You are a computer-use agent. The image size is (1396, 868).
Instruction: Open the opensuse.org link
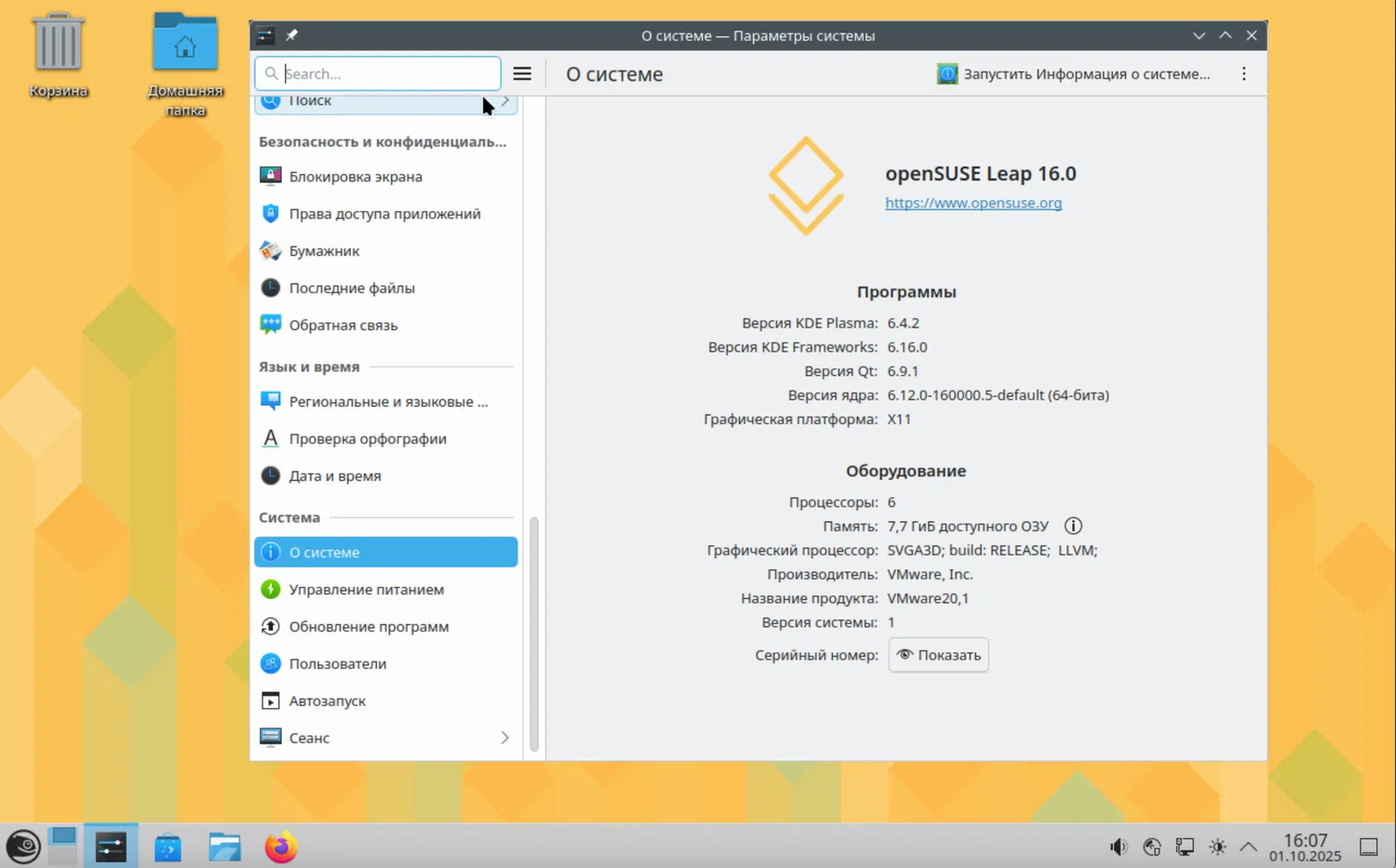(973, 203)
